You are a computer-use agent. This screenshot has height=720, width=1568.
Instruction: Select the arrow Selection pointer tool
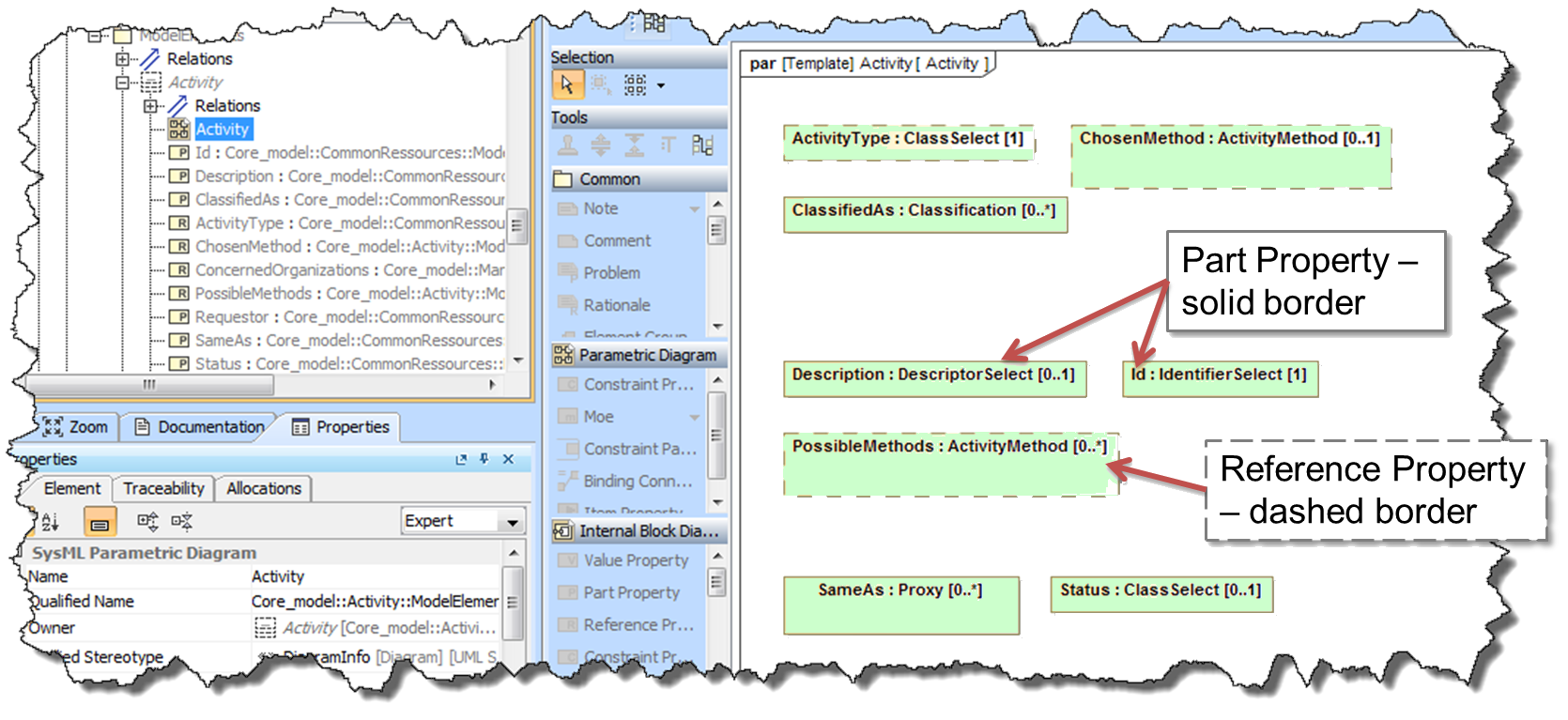click(x=566, y=85)
